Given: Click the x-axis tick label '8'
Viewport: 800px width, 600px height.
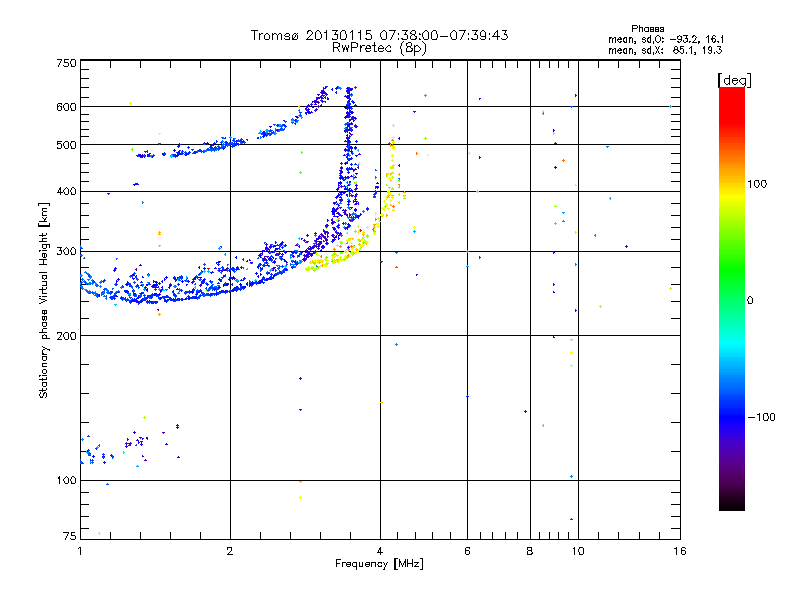Looking at the screenshot, I should pos(530,551).
